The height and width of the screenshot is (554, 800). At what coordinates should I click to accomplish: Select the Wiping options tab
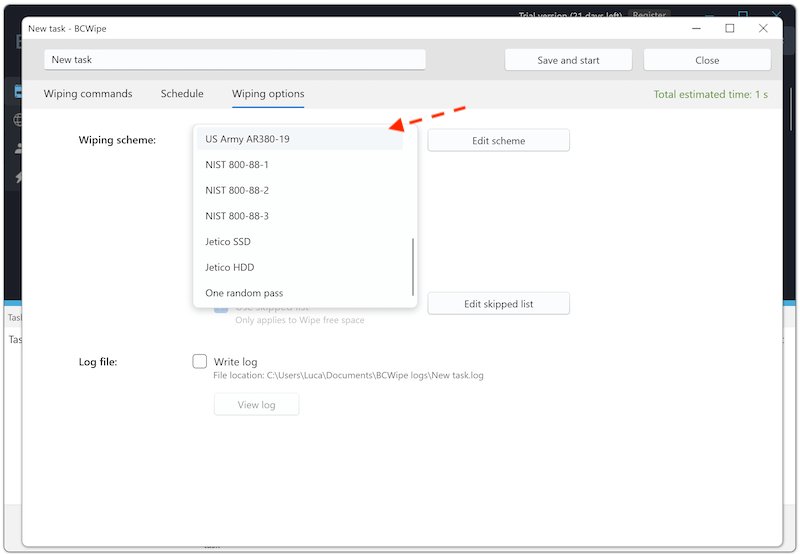point(268,94)
